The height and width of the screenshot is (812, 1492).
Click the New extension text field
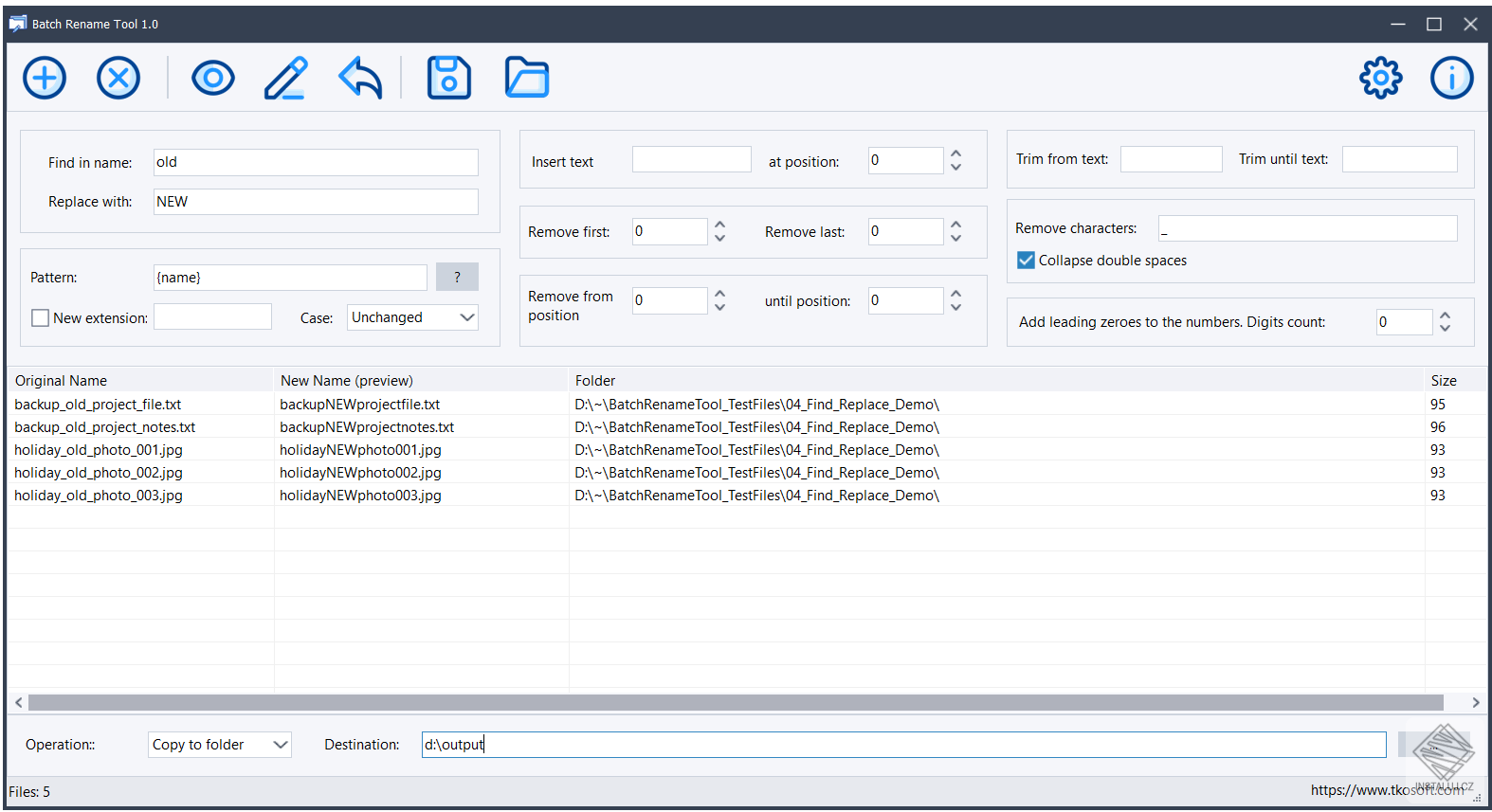pos(212,316)
